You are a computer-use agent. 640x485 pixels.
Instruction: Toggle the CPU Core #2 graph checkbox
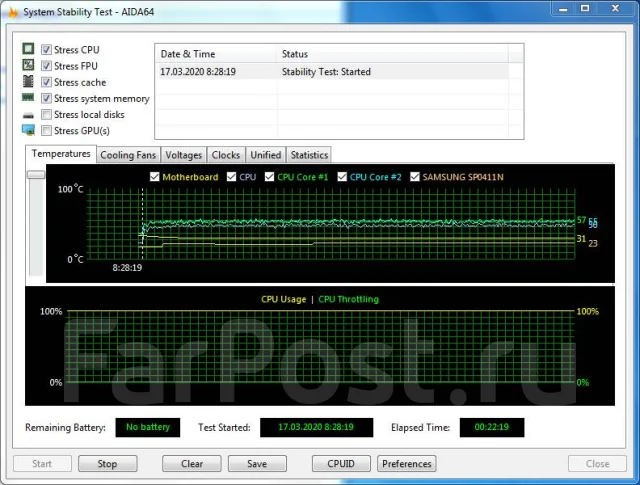[x=342, y=177]
